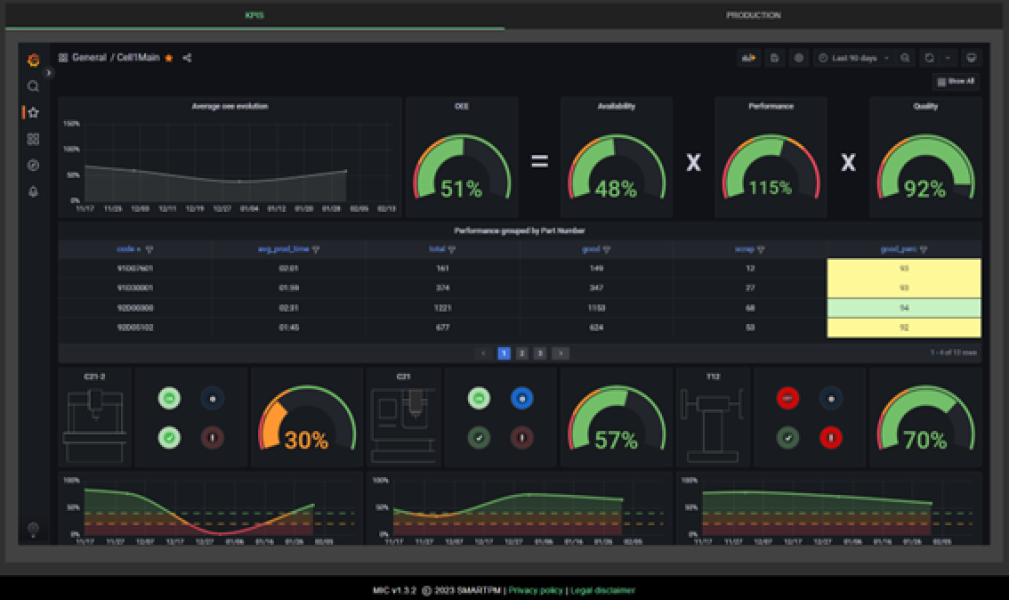This screenshot has height=600, width=1009.
Task: Open the Privacy policy link
Action: pyautogui.click(x=535, y=590)
